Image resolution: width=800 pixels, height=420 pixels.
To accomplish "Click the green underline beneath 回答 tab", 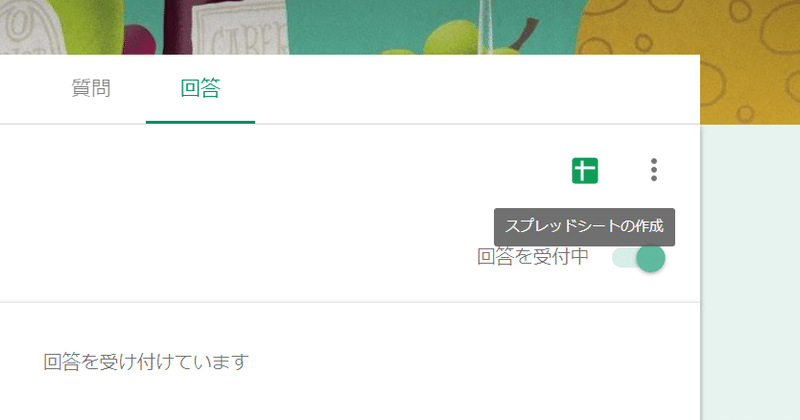I will (201, 122).
